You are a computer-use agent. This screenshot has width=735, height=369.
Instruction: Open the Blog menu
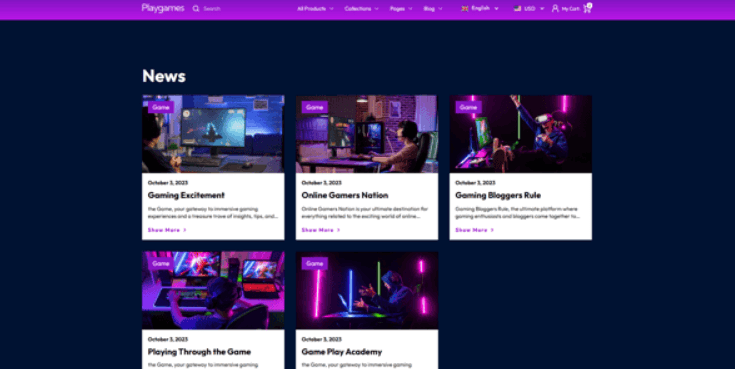433,8
